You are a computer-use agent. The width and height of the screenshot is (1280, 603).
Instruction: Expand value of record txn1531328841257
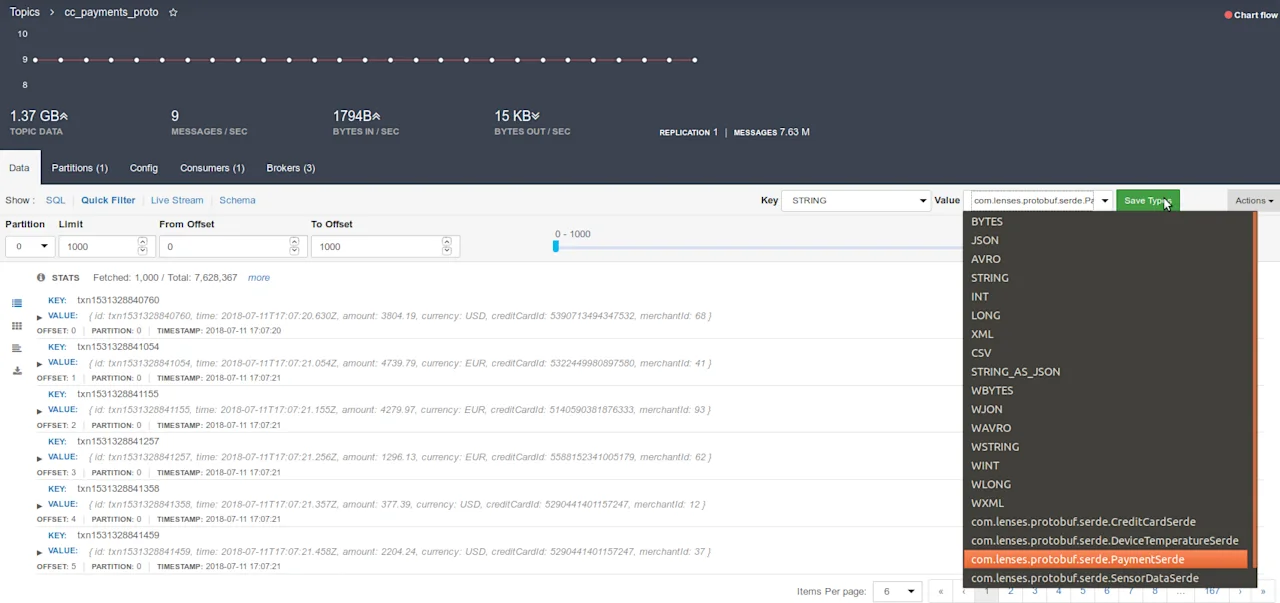tap(39, 458)
